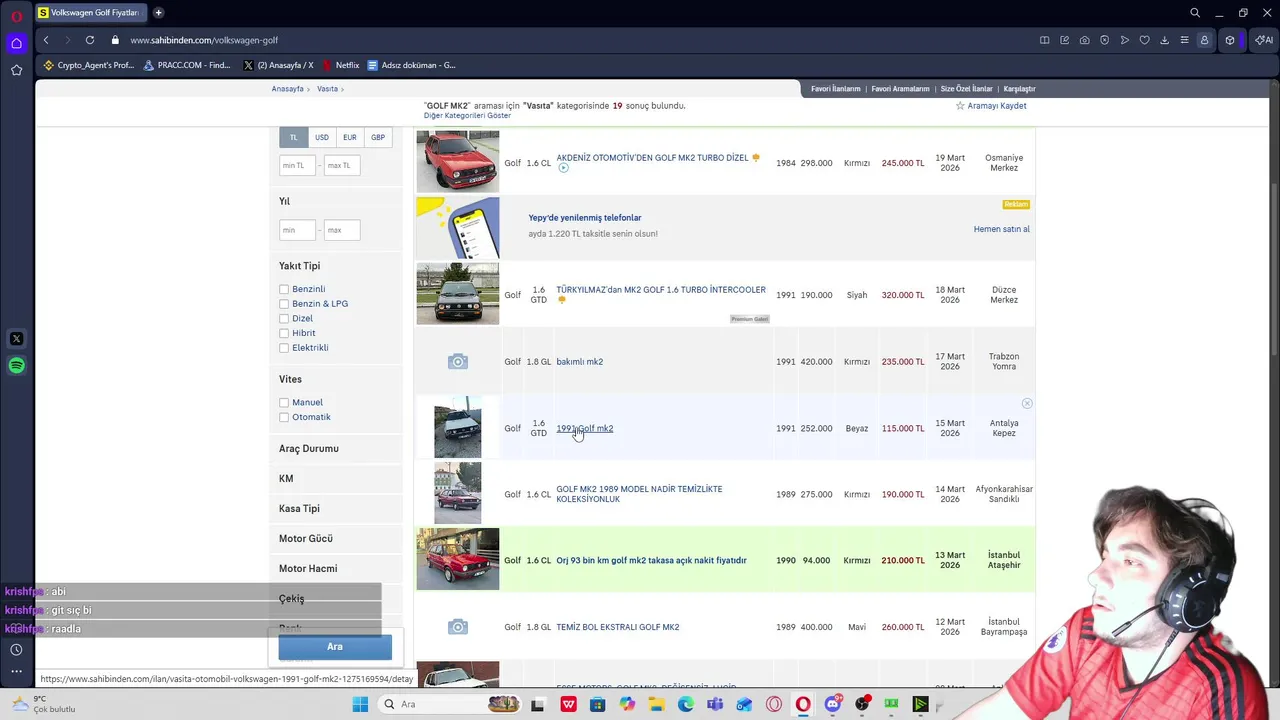This screenshot has height=720, width=1280.
Task: Click the Ara search button
Action: click(x=335, y=647)
